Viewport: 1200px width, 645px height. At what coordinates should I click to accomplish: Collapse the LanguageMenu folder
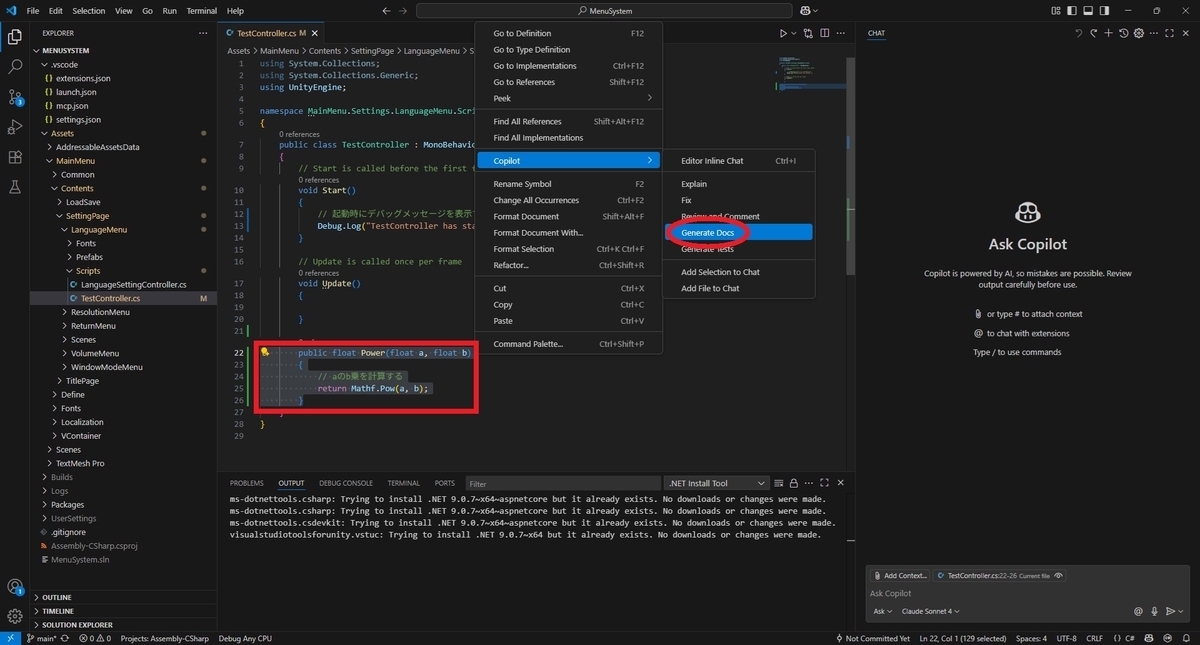(x=98, y=230)
